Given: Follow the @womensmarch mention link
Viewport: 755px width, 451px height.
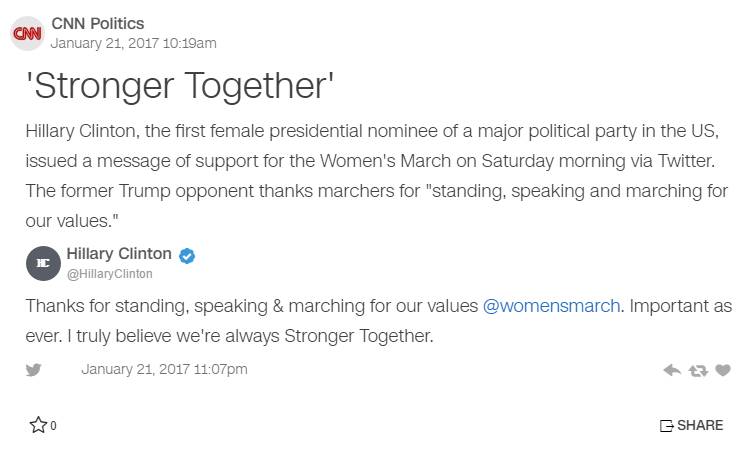Looking at the screenshot, I should point(551,305).
